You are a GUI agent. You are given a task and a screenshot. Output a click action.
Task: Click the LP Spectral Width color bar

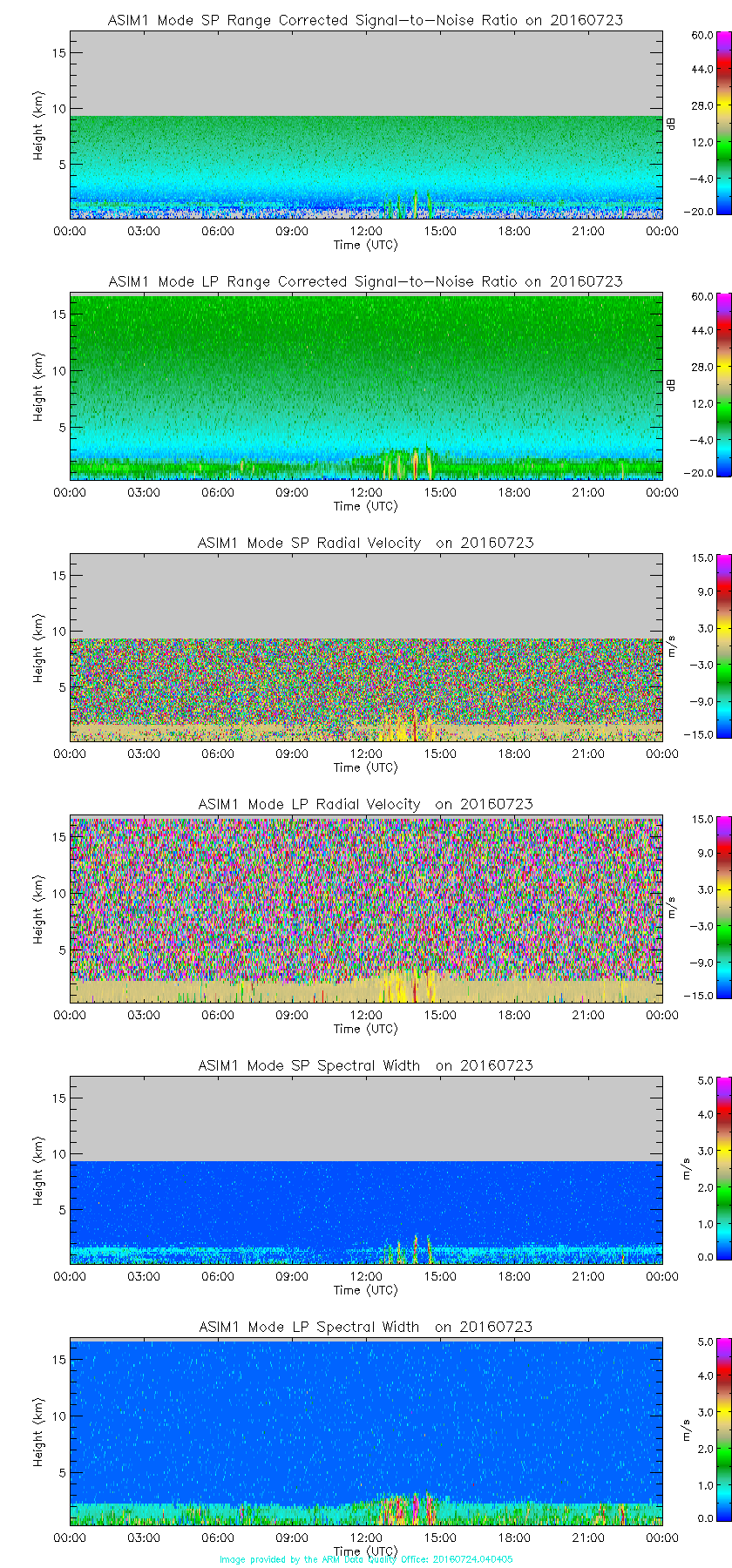700,1430
